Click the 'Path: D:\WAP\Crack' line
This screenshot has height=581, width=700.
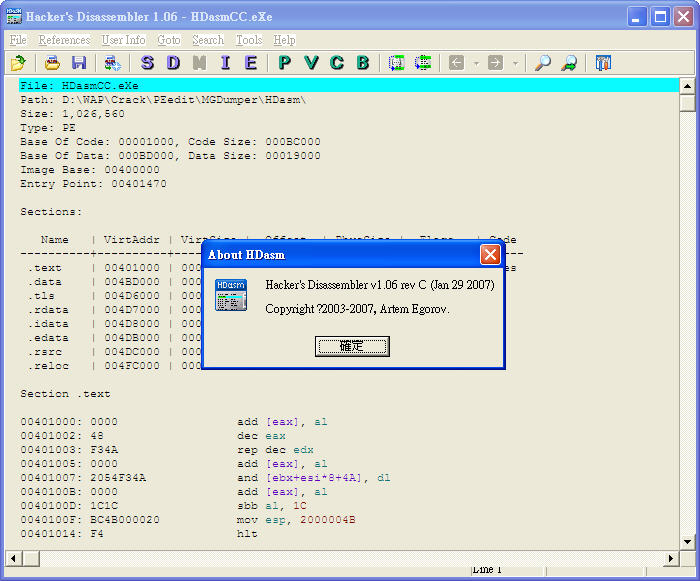point(163,100)
